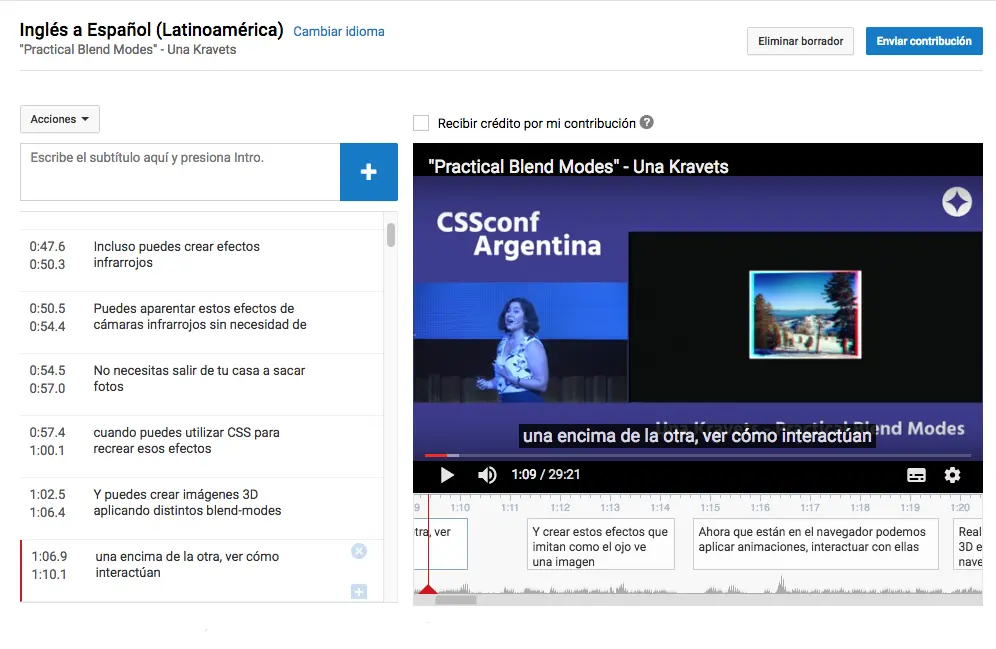The height and width of the screenshot is (649, 996).
Task: Mute the video with the speaker icon
Action: pos(487,475)
